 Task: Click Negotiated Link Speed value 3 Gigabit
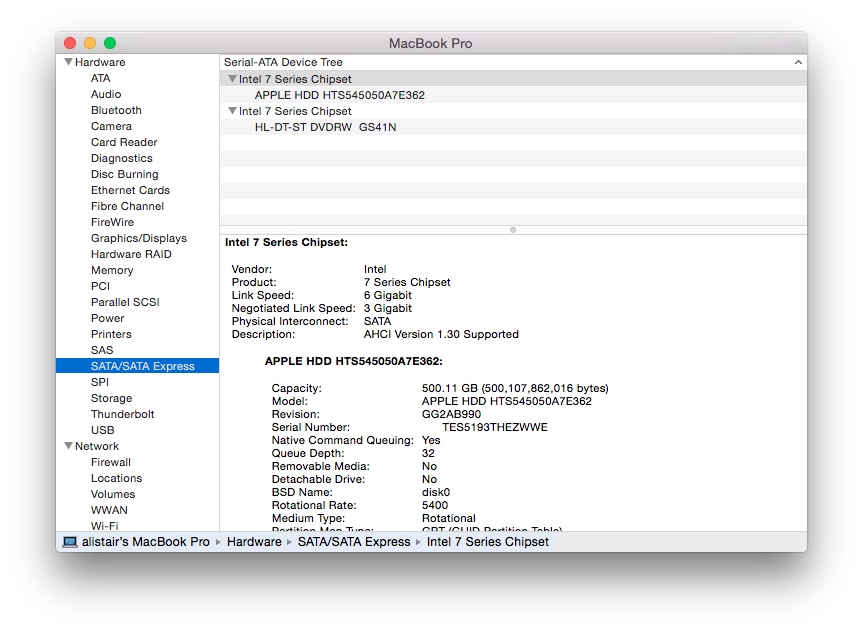click(x=387, y=308)
